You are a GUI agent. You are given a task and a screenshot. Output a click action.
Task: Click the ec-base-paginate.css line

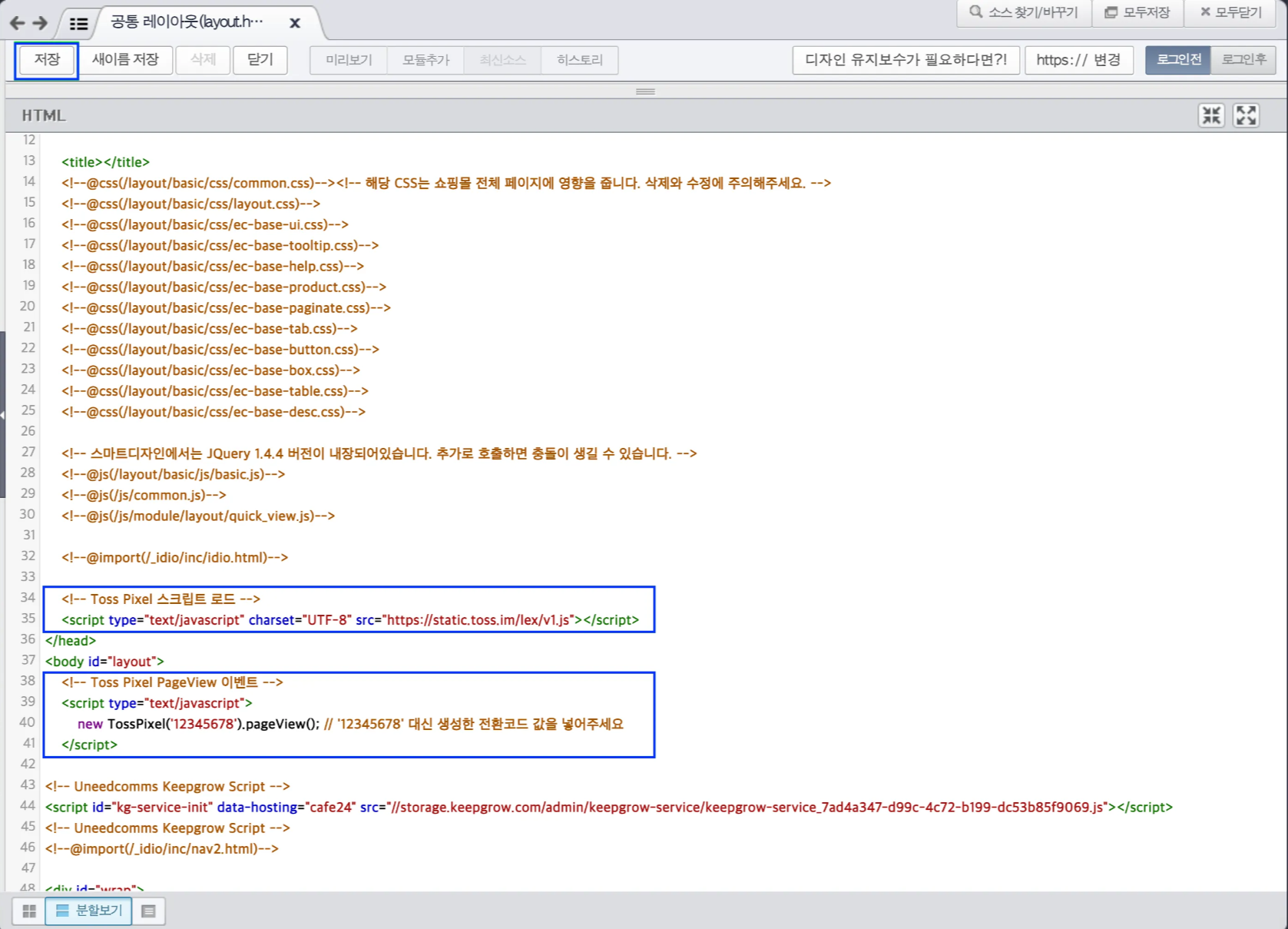point(226,307)
